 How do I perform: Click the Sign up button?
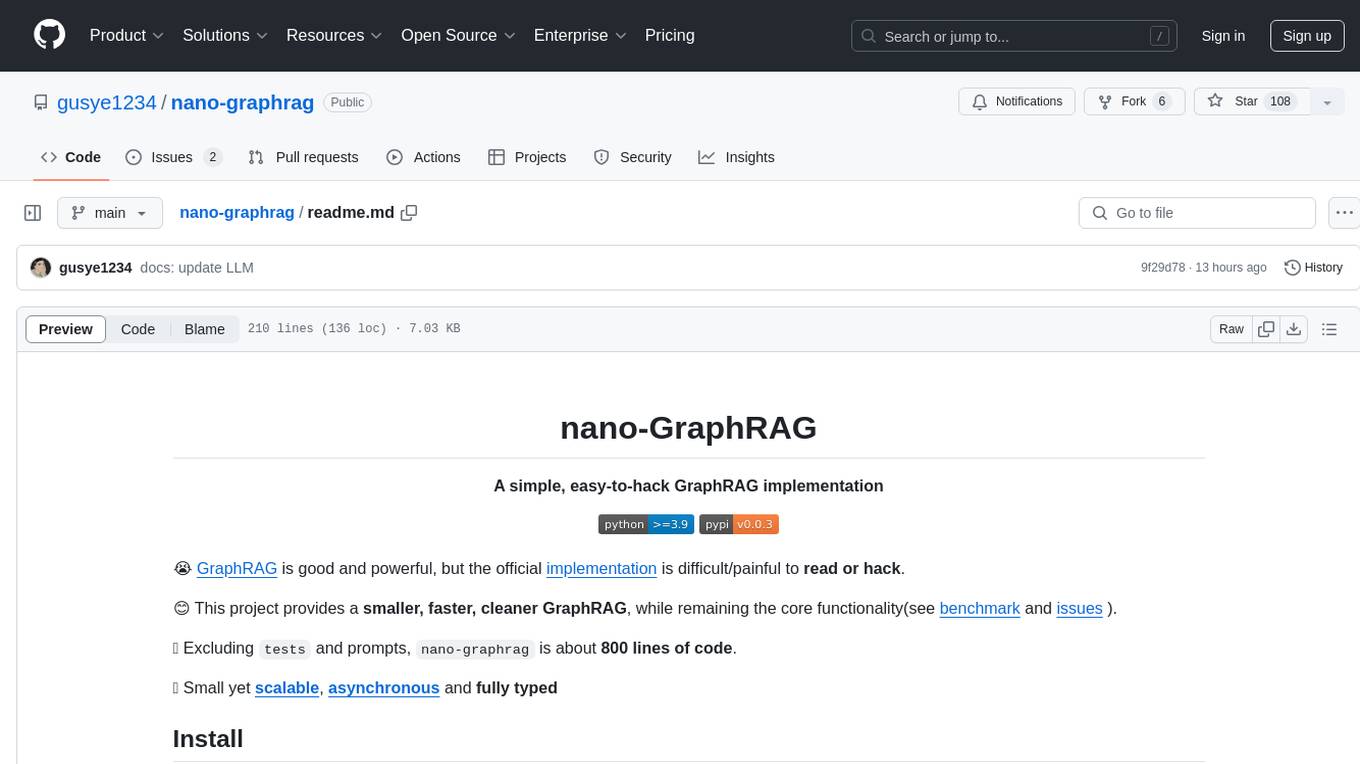point(1307,36)
